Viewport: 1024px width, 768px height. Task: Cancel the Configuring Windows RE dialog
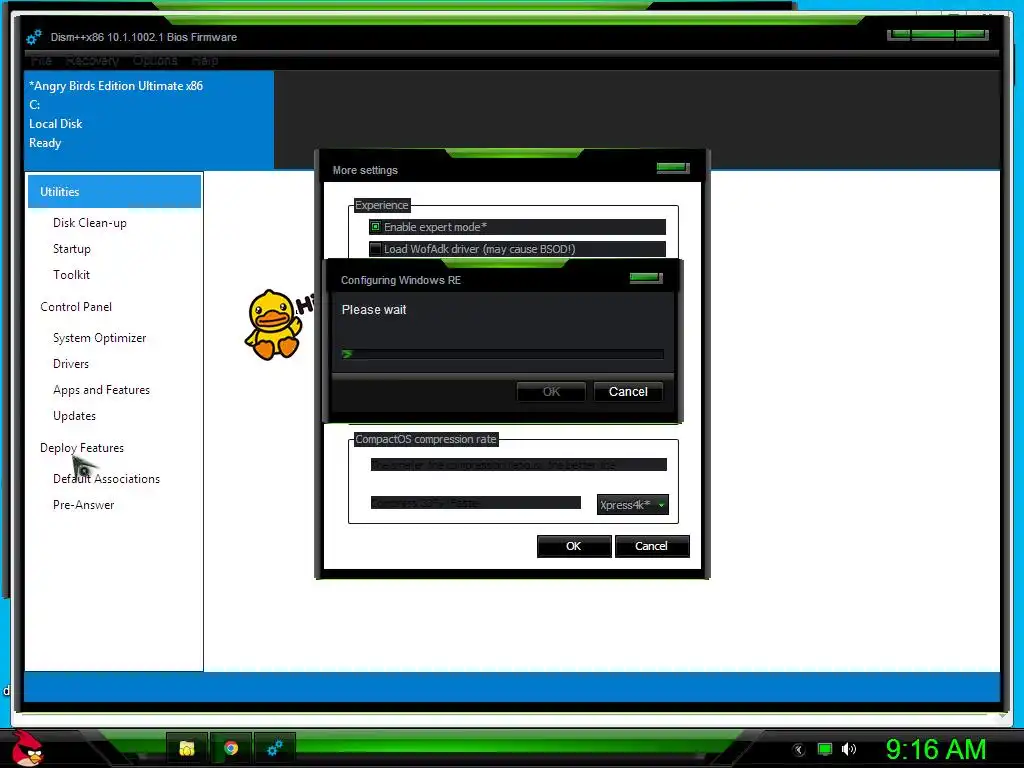tap(628, 392)
